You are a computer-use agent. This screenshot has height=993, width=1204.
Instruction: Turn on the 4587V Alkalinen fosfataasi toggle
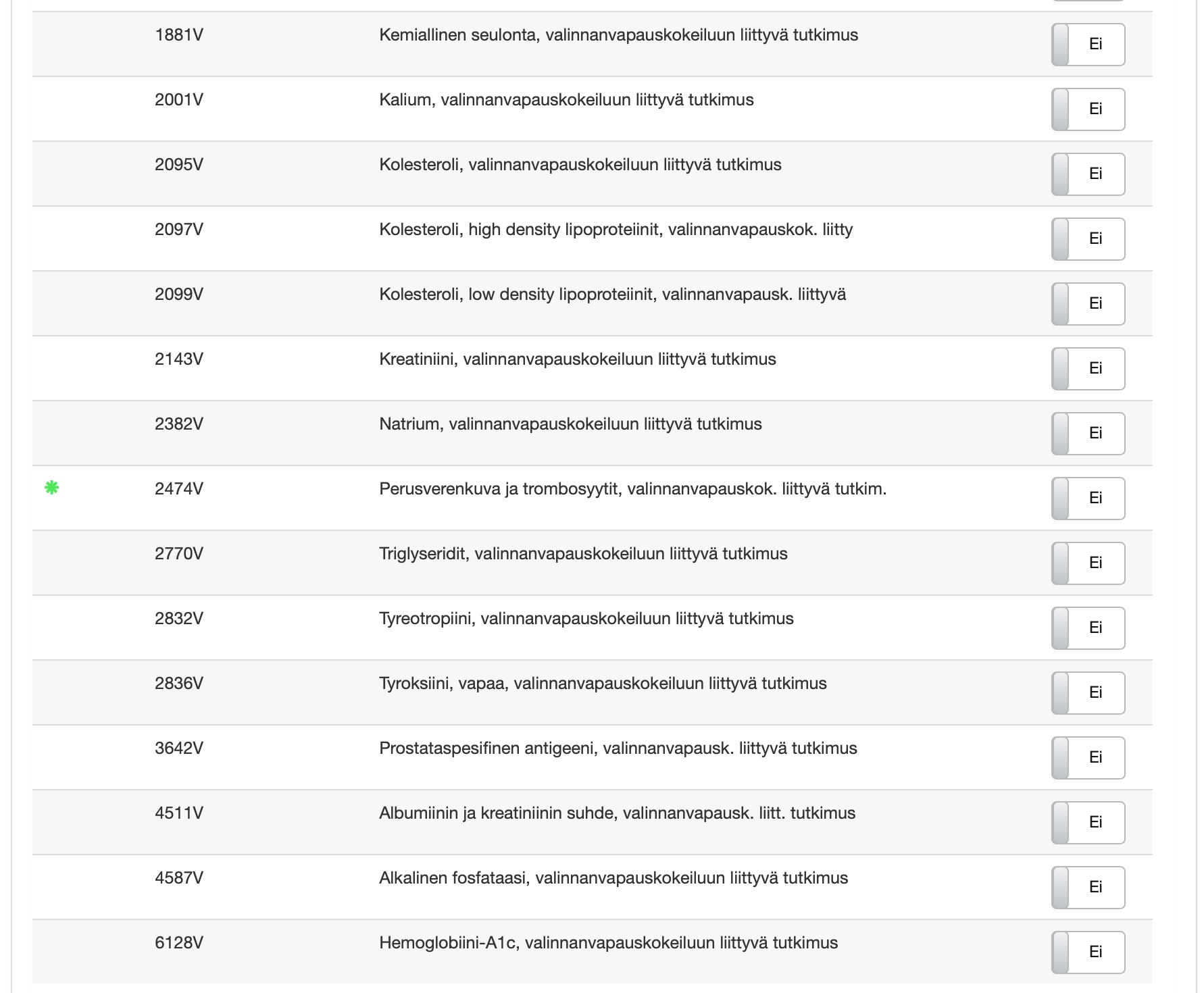click(1088, 888)
